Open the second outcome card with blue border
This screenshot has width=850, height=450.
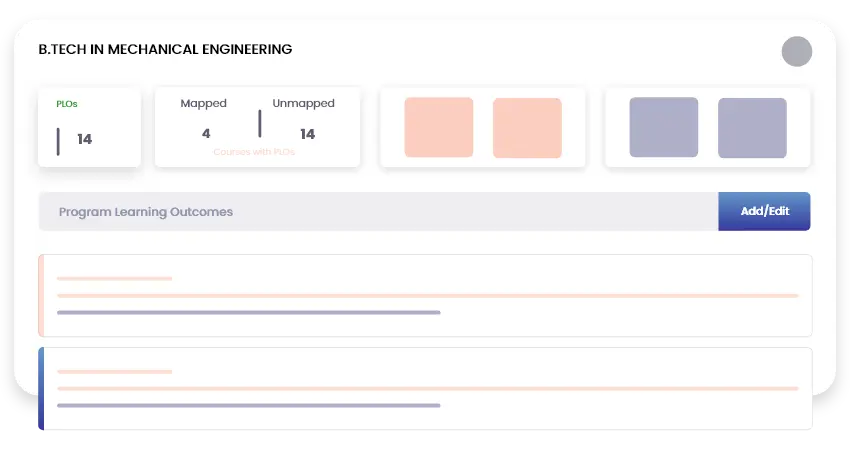point(425,388)
